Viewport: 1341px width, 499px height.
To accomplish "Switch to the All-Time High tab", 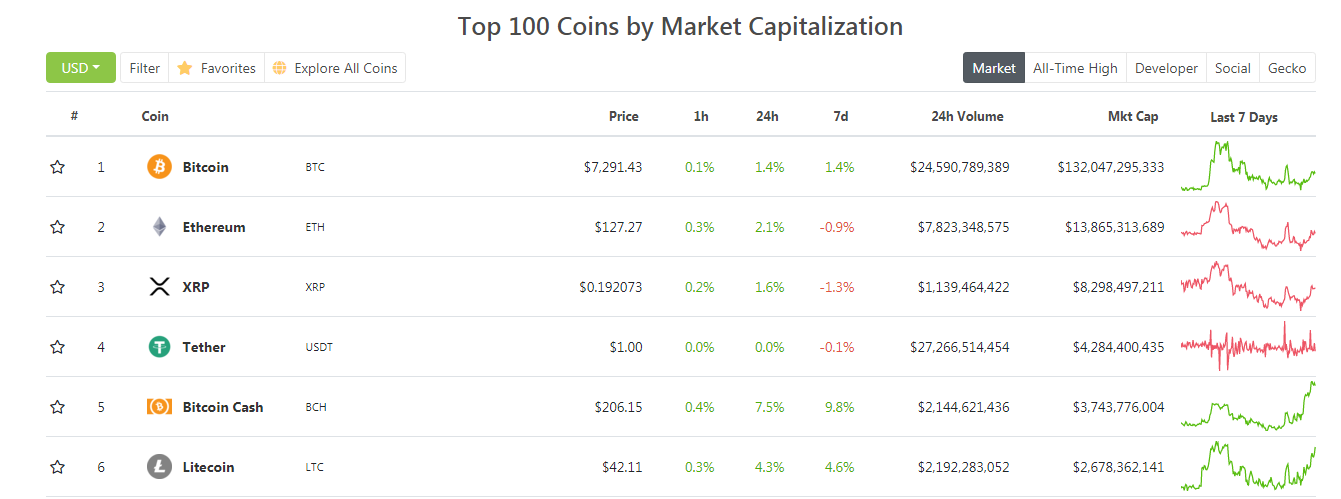I will click(x=1075, y=68).
